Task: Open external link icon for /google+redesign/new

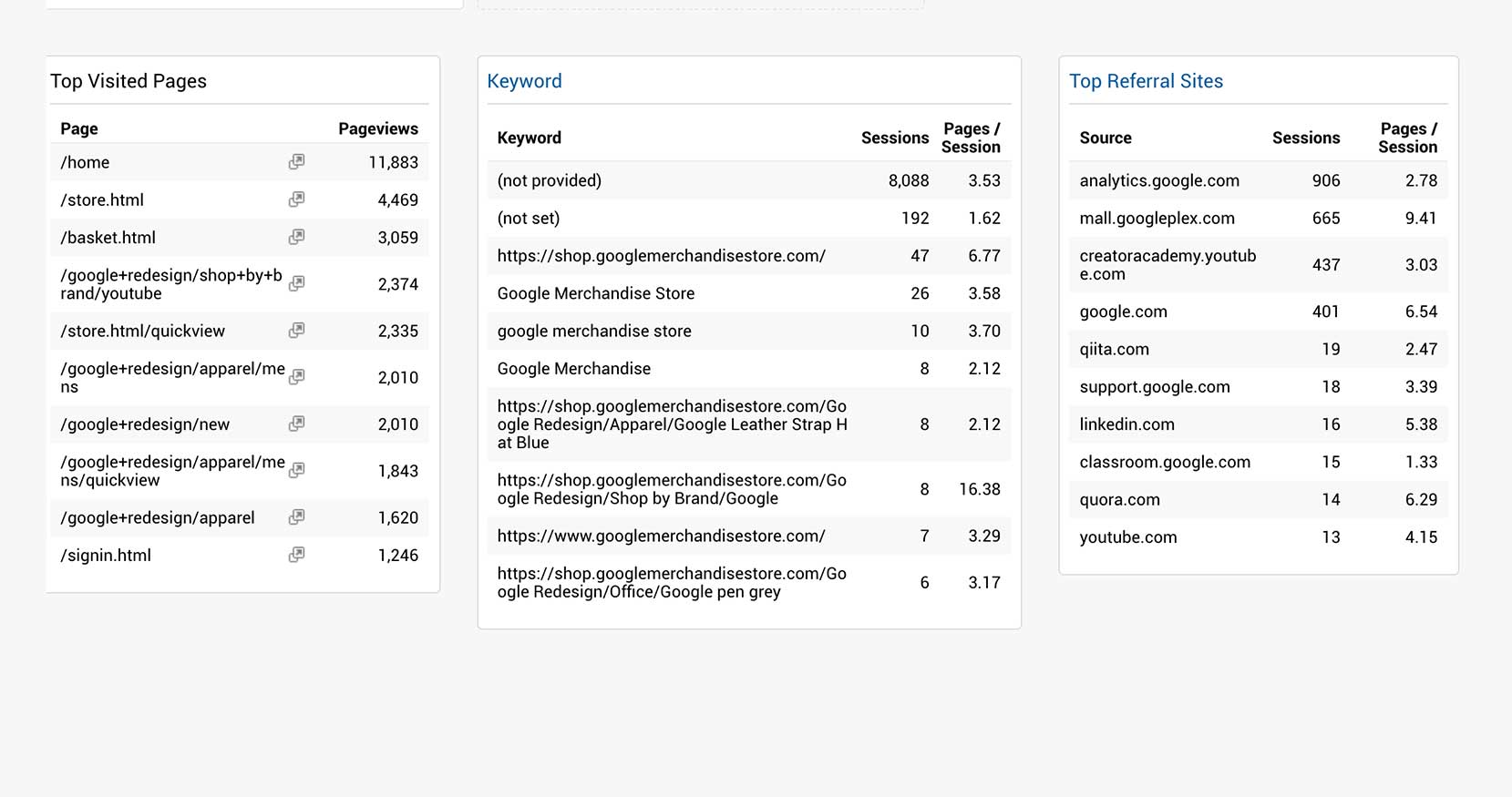Action: click(x=296, y=424)
